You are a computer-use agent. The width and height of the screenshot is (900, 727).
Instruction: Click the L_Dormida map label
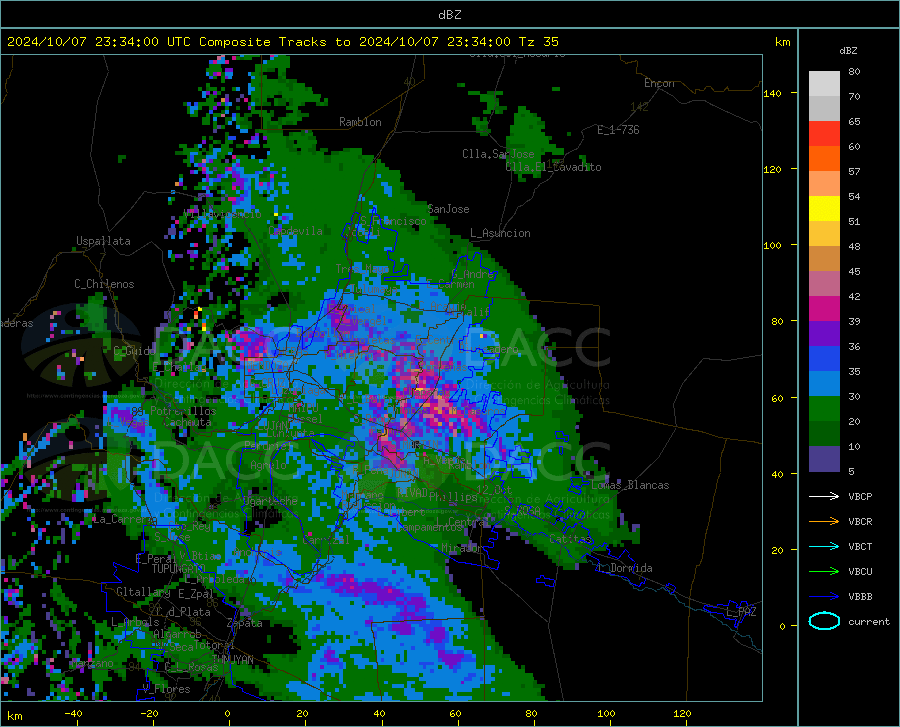(624, 568)
